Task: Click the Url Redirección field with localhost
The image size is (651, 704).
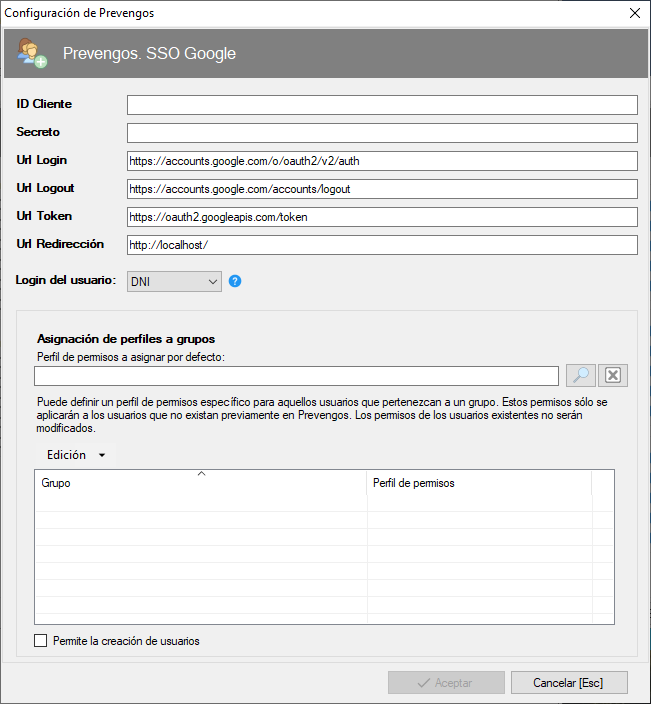Action: pyautogui.click(x=382, y=245)
